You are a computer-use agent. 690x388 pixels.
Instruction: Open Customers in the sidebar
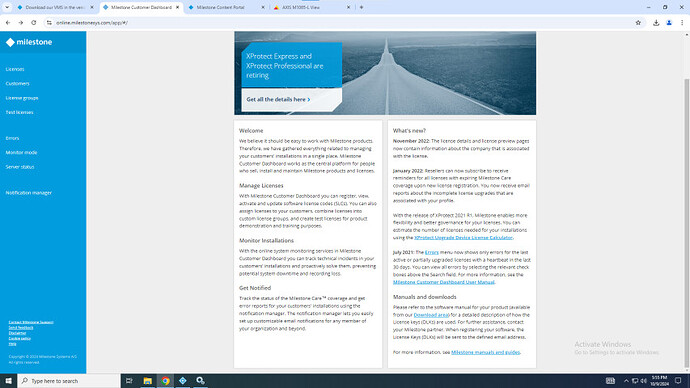(18, 84)
